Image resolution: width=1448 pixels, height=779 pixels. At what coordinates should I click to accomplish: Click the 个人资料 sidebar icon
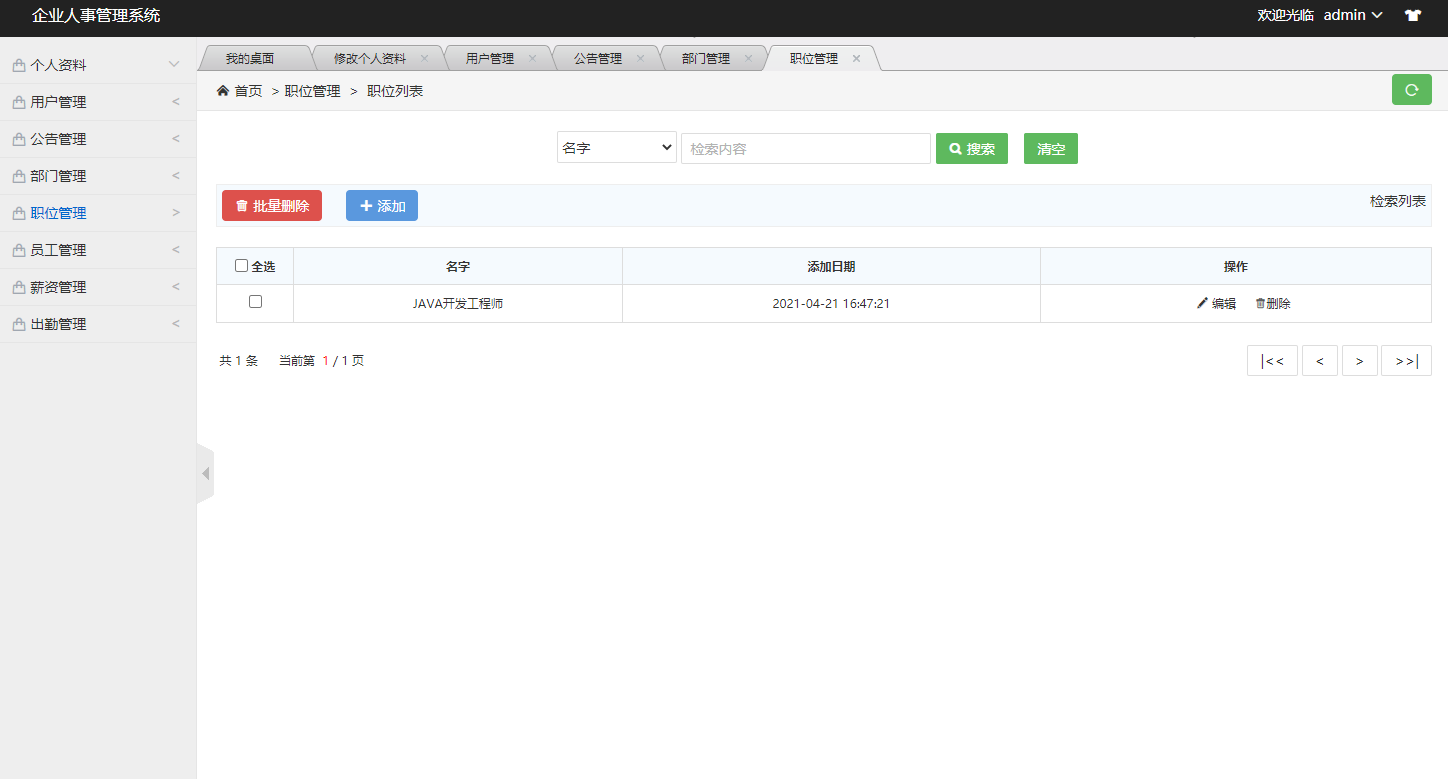17,64
